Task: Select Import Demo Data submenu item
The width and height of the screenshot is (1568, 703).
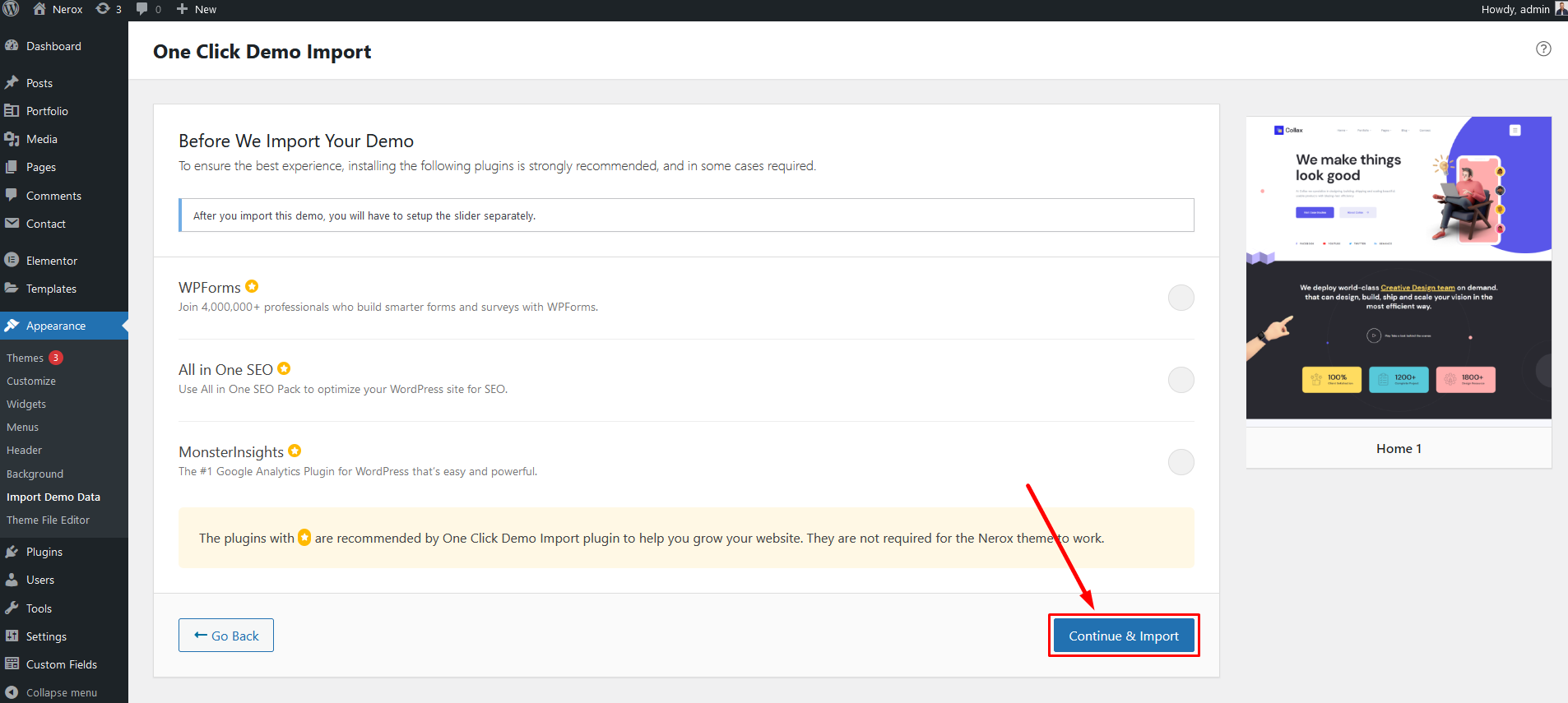Action: 53,497
